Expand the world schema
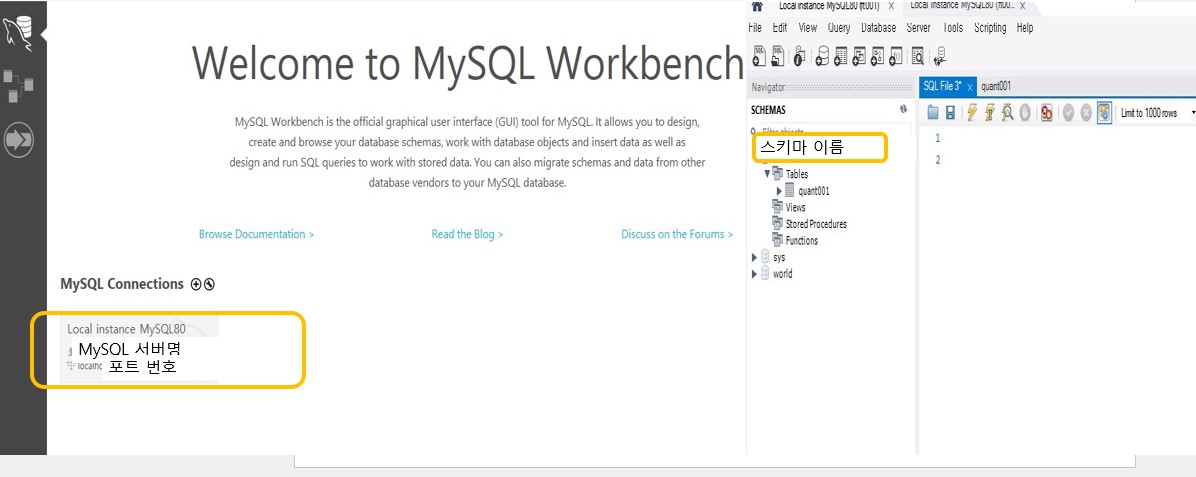This screenshot has width=1196, height=477. coord(755,274)
